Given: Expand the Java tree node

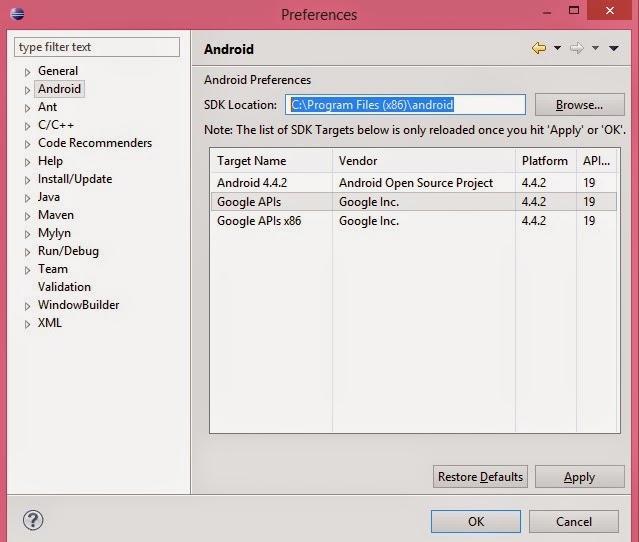Looking at the screenshot, I should click(27, 198).
